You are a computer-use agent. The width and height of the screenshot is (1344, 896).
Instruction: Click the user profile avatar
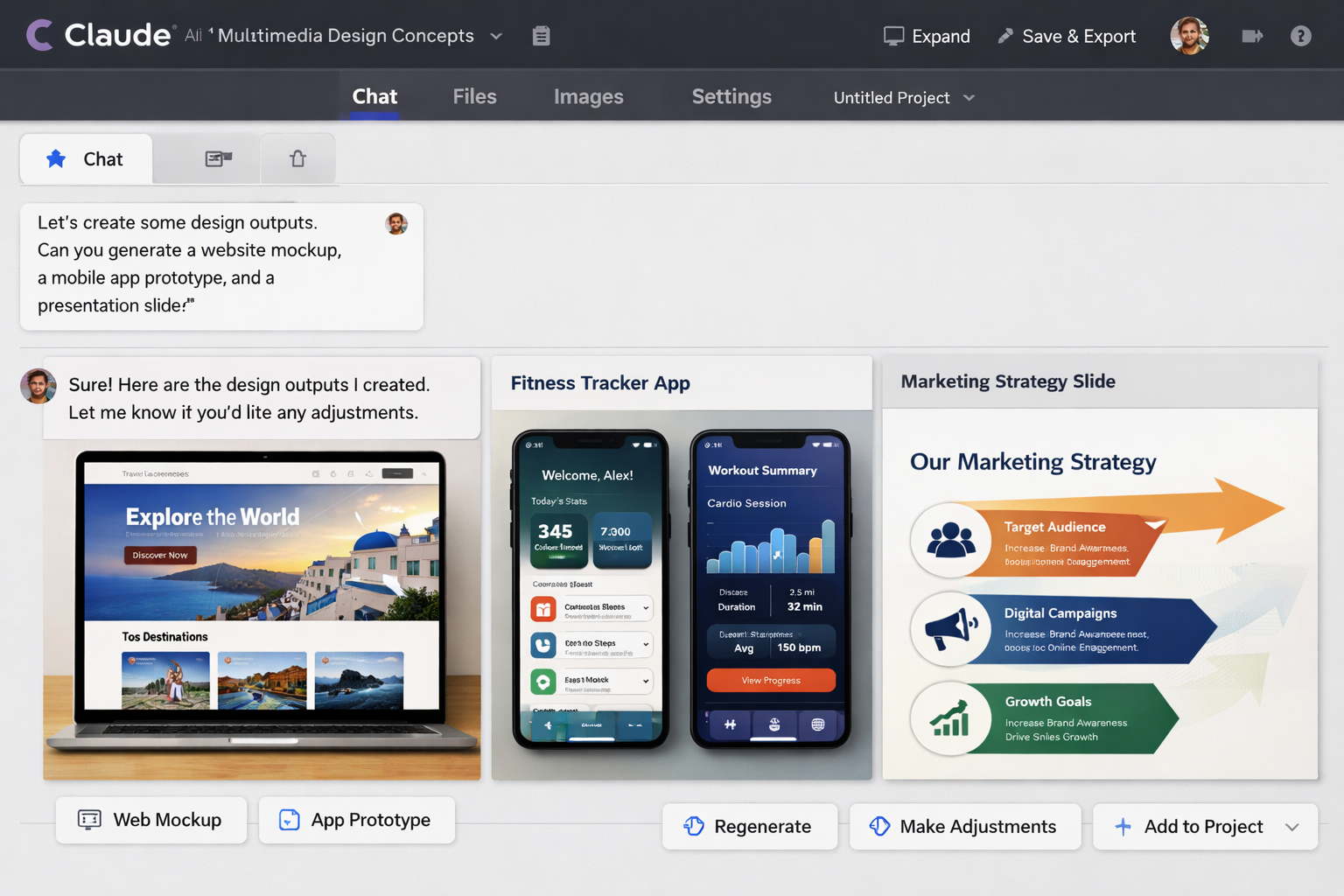(1189, 36)
